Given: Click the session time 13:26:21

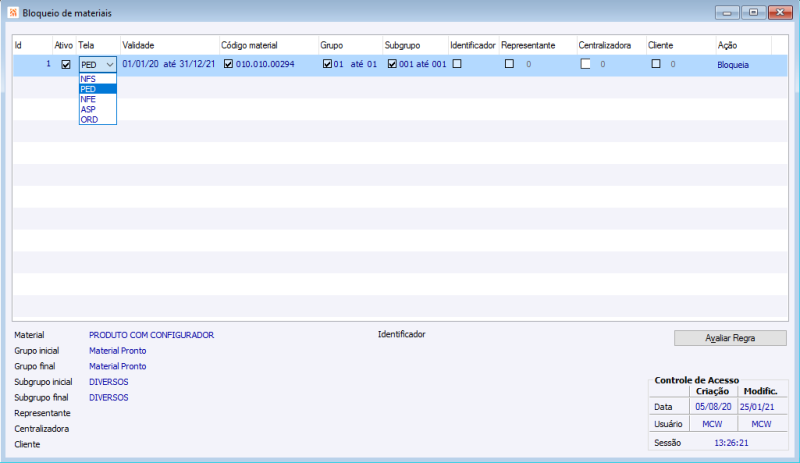Looking at the screenshot, I should tap(731, 443).
